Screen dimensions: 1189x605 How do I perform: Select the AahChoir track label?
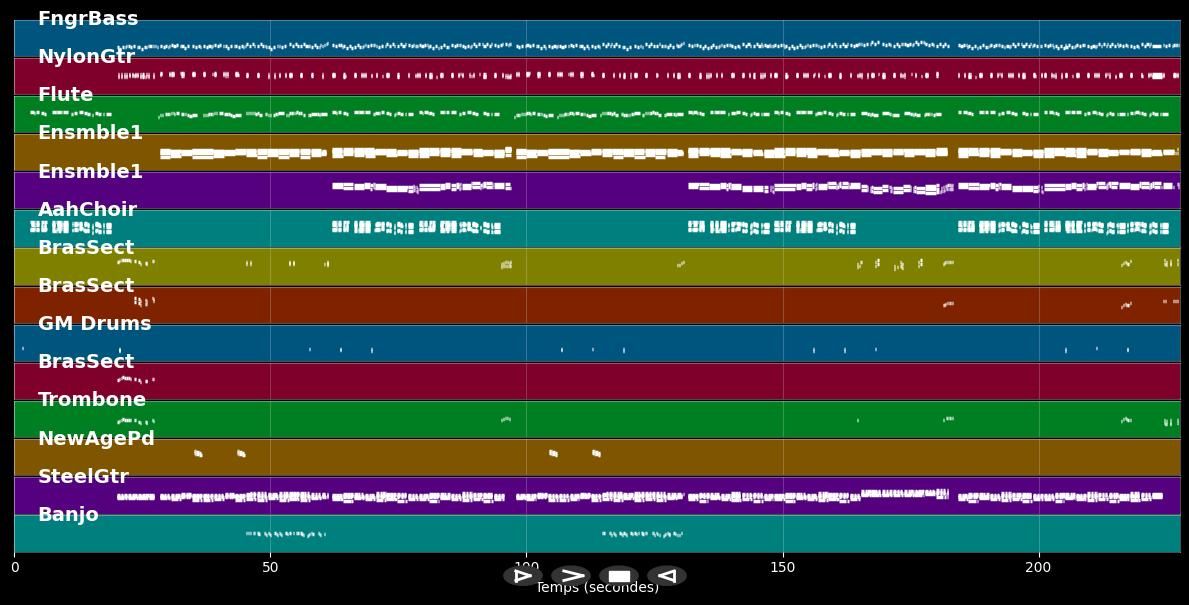click(87, 210)
